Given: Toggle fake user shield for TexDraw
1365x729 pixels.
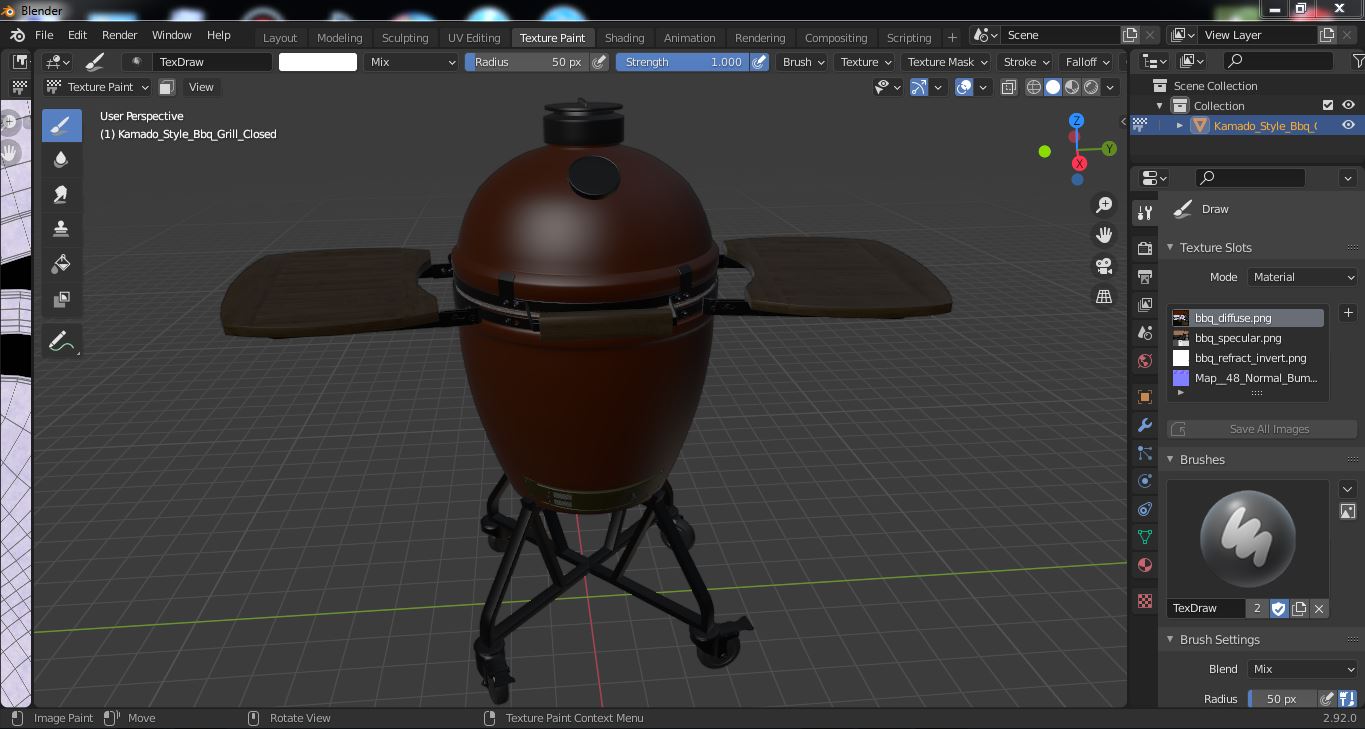Looking at the screenshot, I should click(x=1279, y=608).
